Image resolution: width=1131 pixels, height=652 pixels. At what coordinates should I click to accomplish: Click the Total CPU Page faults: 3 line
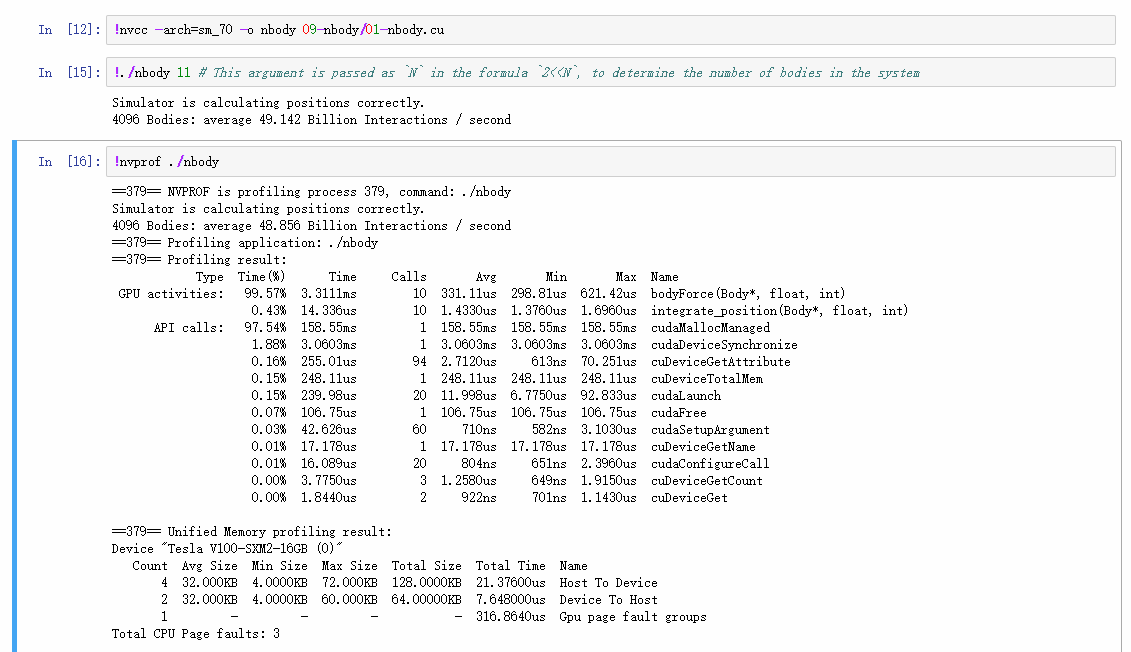tap(195, 634)
